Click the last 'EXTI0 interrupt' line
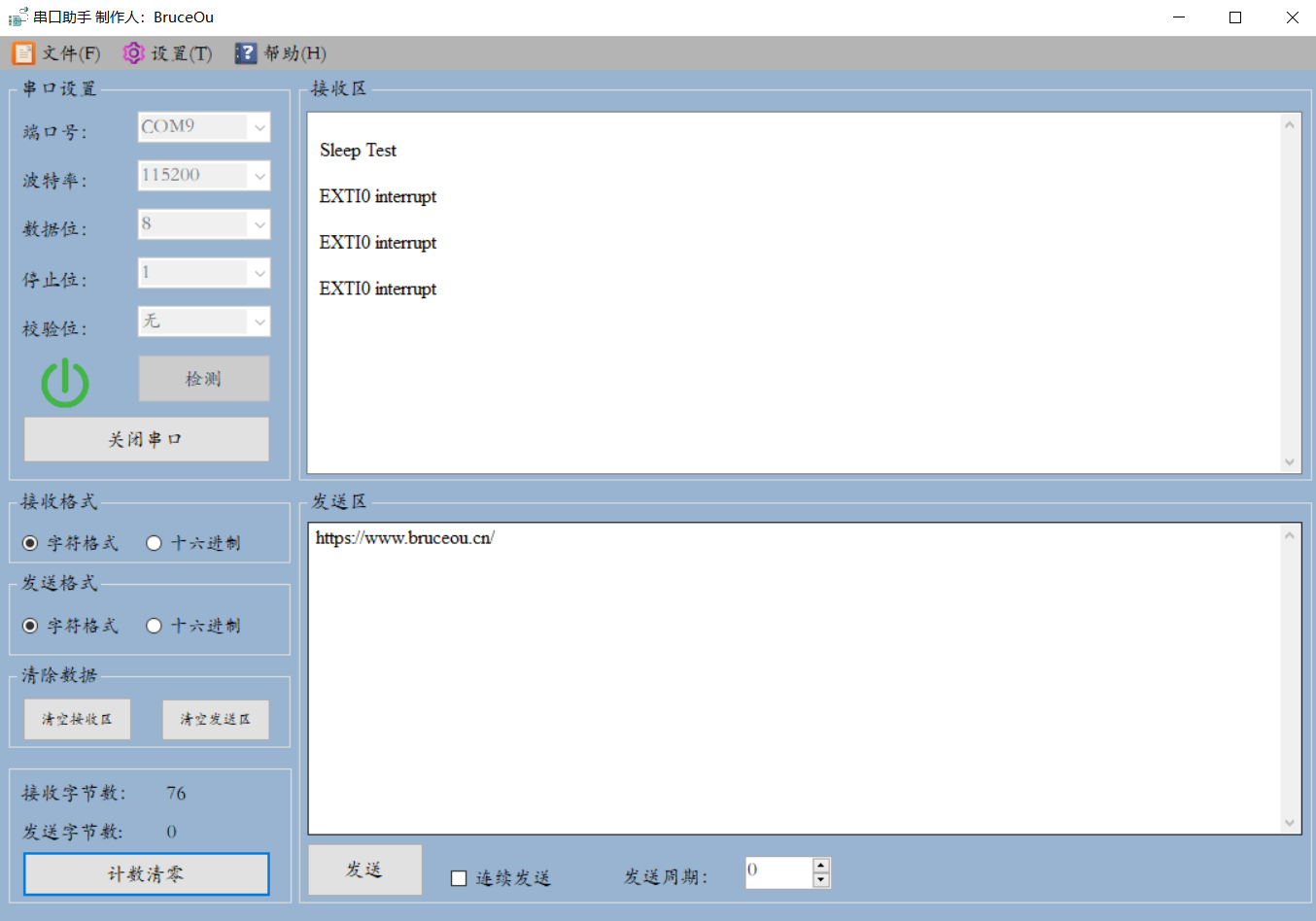 377,289
